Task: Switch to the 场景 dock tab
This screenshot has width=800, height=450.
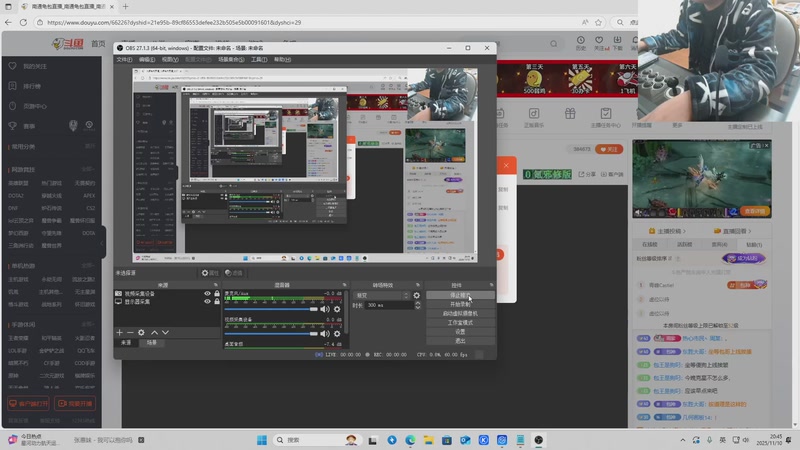Action: tap(152, 343)
